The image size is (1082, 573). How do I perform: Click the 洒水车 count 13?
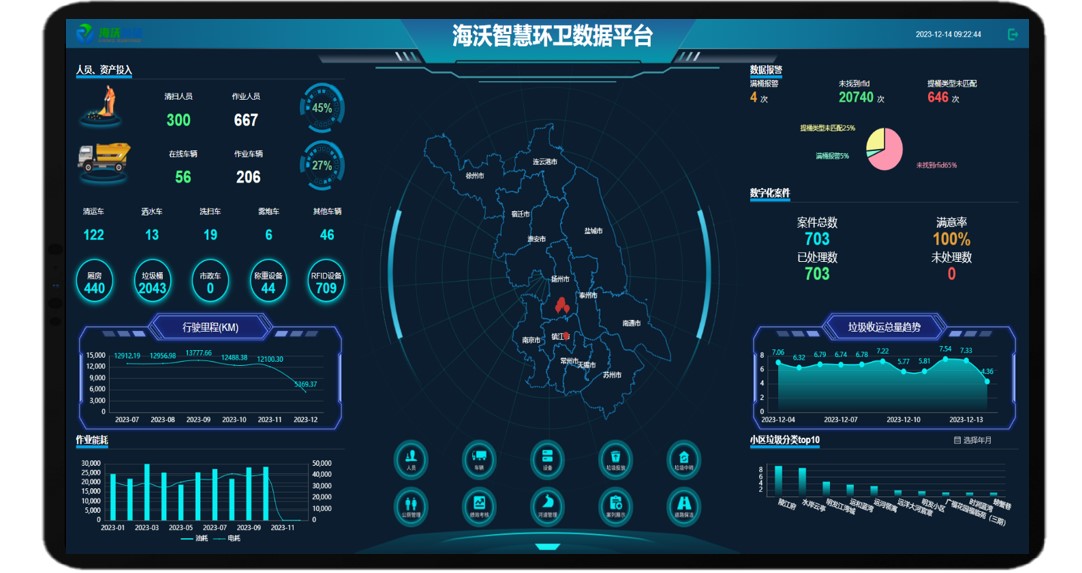(x=152, y=235)
